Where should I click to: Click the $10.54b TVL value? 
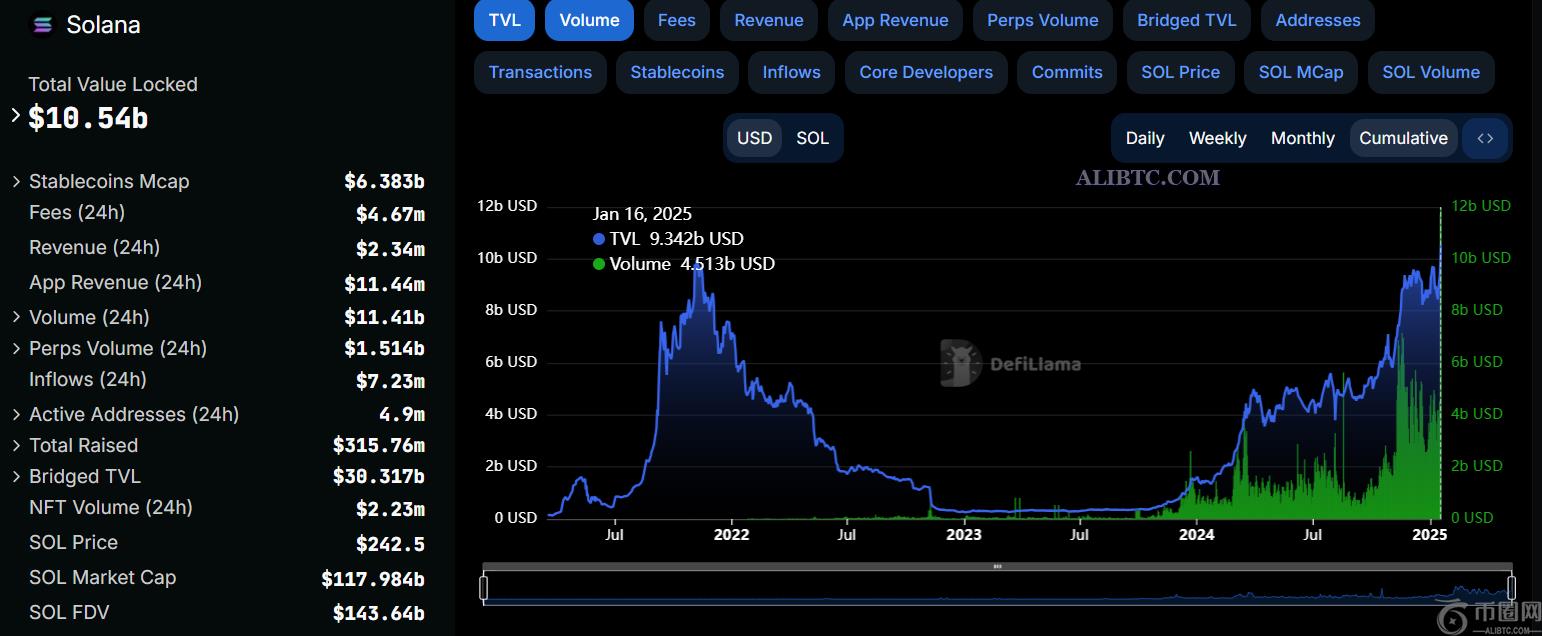click(88, 118)
